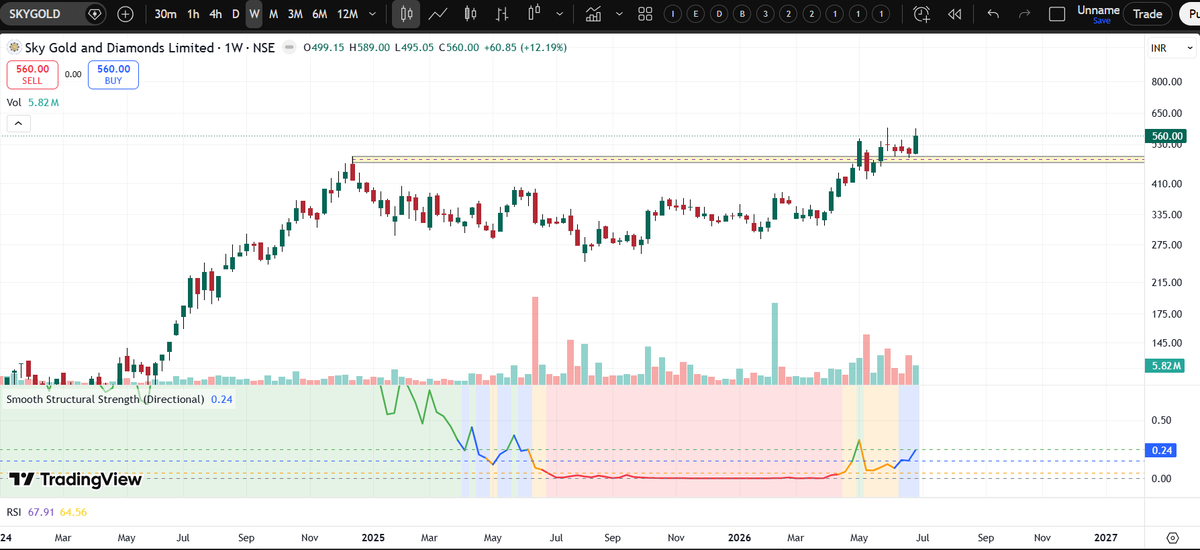Select the Line chart type icon
The image size is (1200, 550).
437,14
